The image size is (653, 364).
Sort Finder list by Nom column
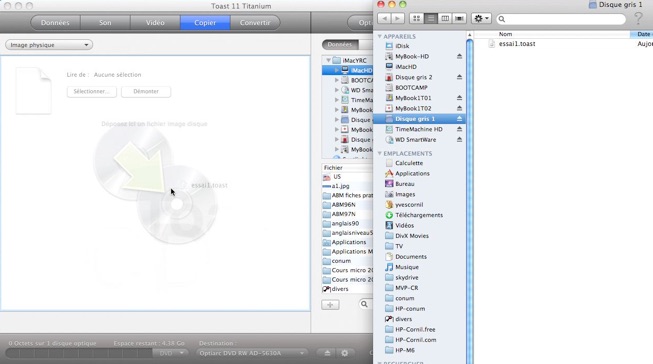506,34
